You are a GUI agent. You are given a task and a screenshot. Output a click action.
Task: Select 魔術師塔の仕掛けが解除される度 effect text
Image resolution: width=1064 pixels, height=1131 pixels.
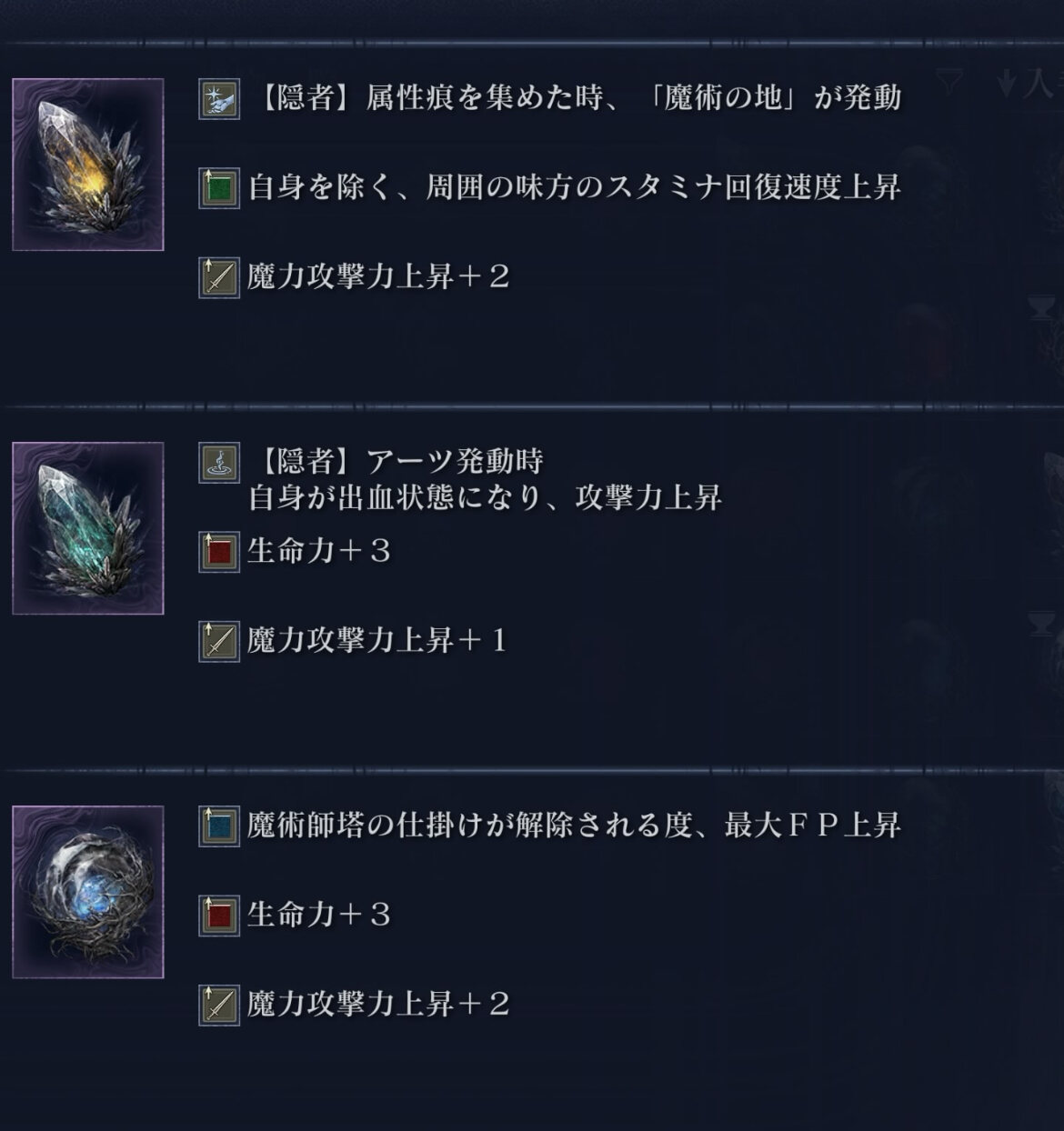tap(470, 825)
